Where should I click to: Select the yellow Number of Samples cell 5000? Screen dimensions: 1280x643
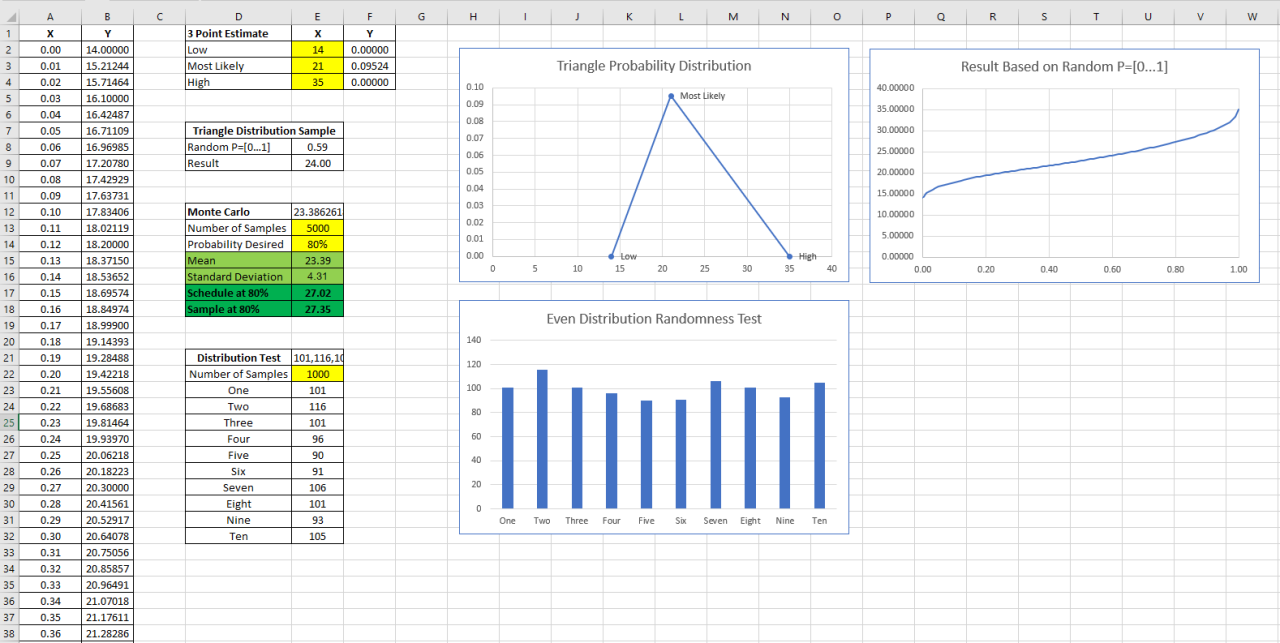click(x=317, y=228)
